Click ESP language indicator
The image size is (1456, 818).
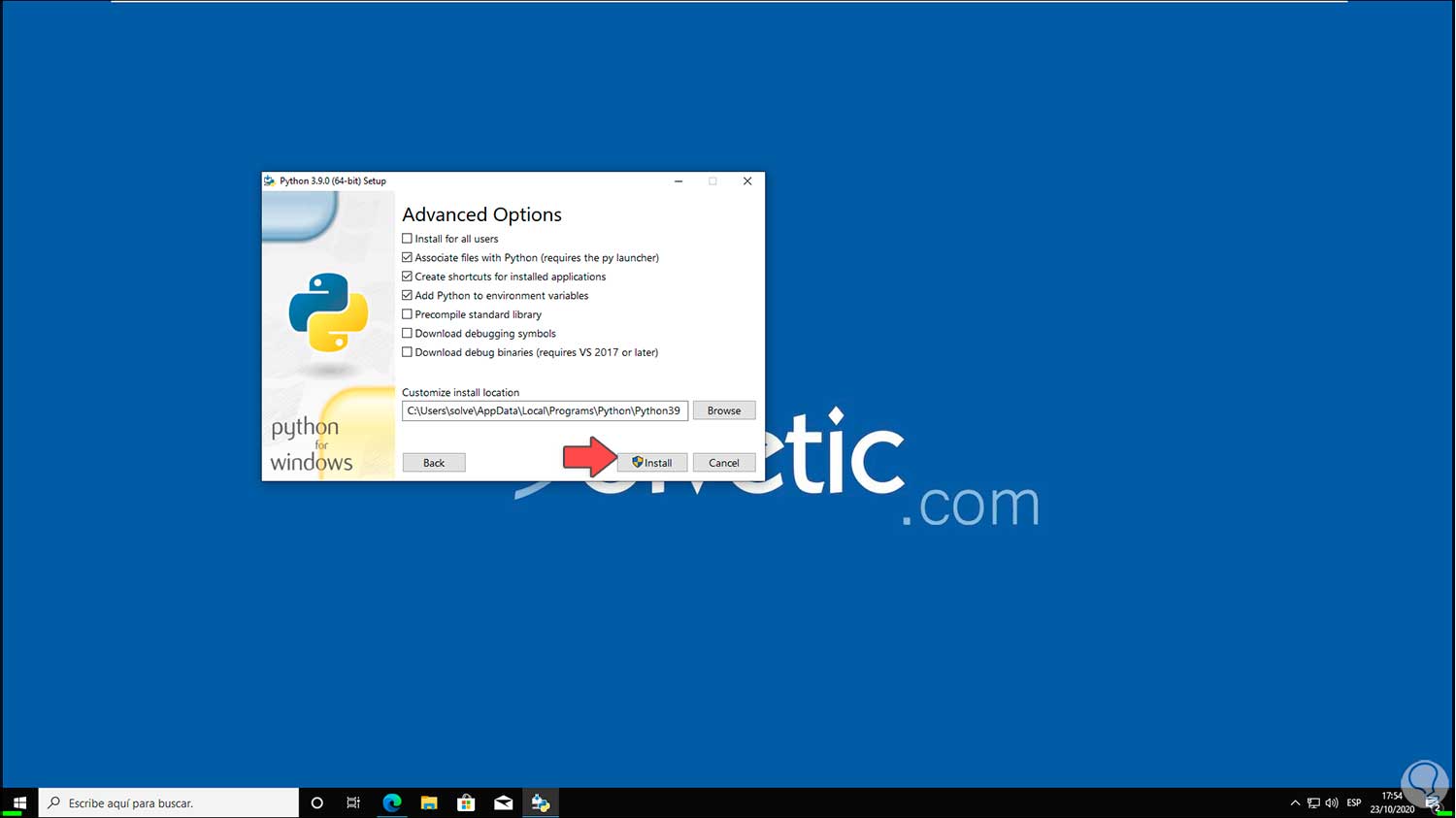coord(1354,802)
